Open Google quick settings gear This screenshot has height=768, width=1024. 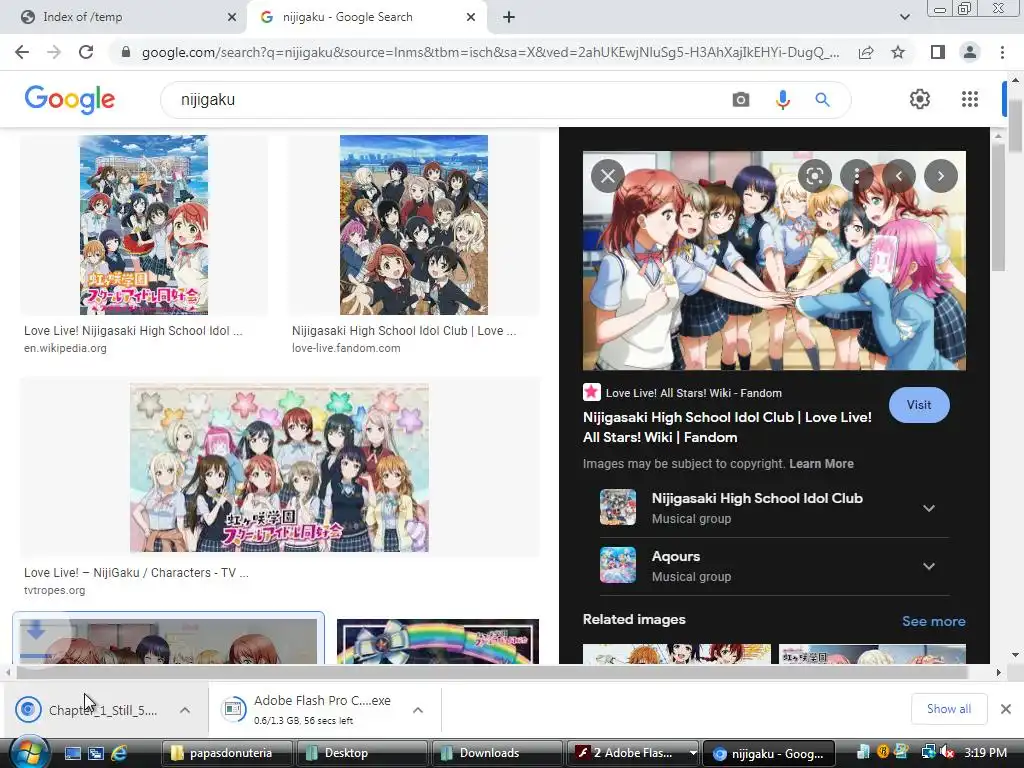(x=920, y=99)
